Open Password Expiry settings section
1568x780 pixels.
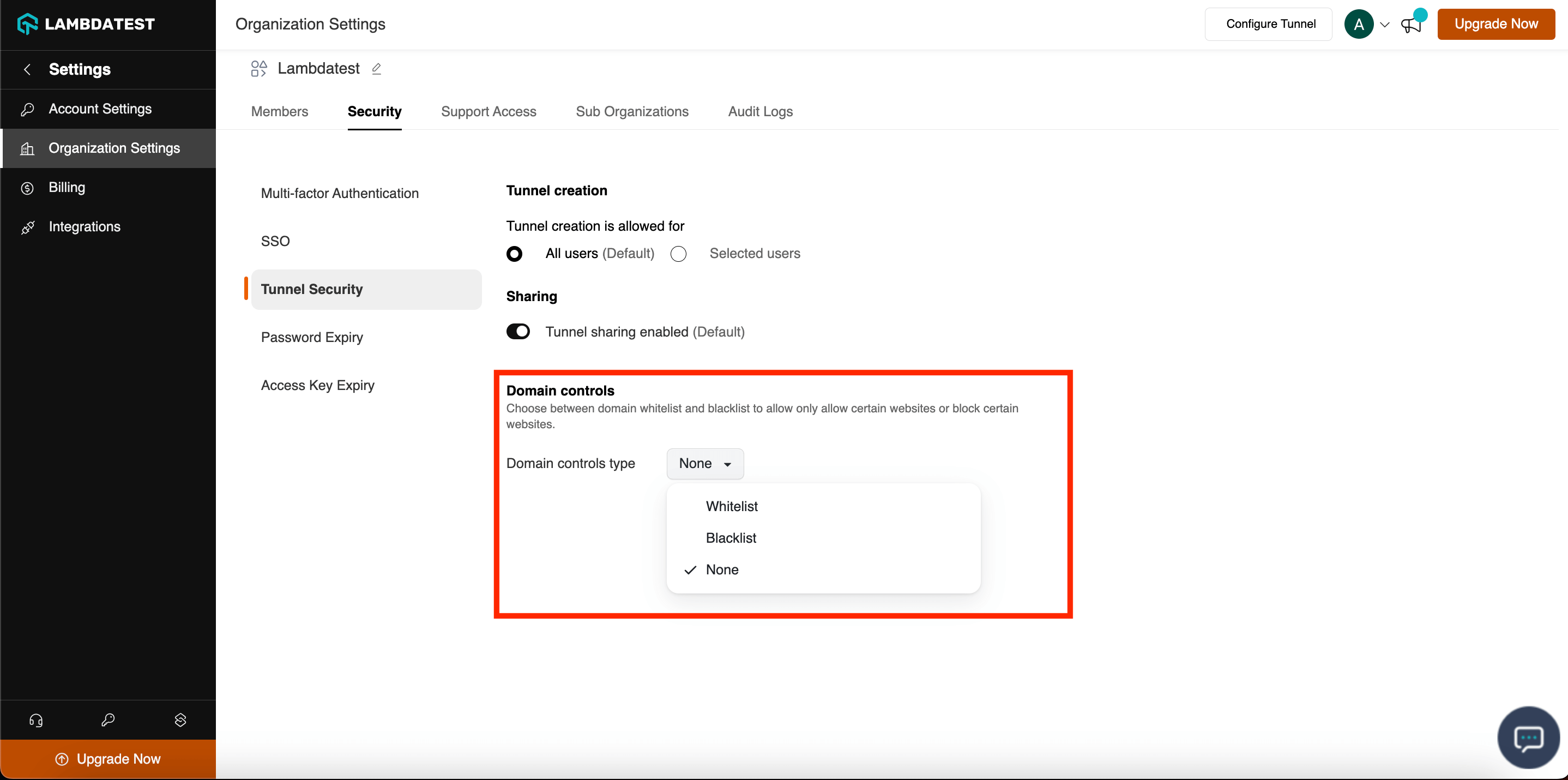click(x=312, y=337)
